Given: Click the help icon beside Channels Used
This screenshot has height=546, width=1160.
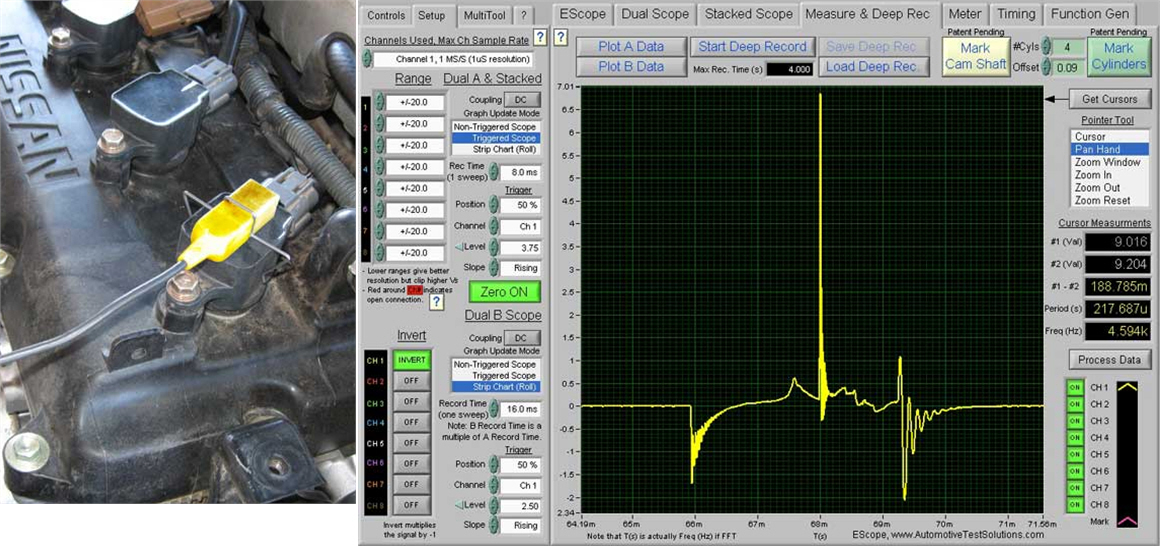Looking at the screenshot, I should pos(539,38).
